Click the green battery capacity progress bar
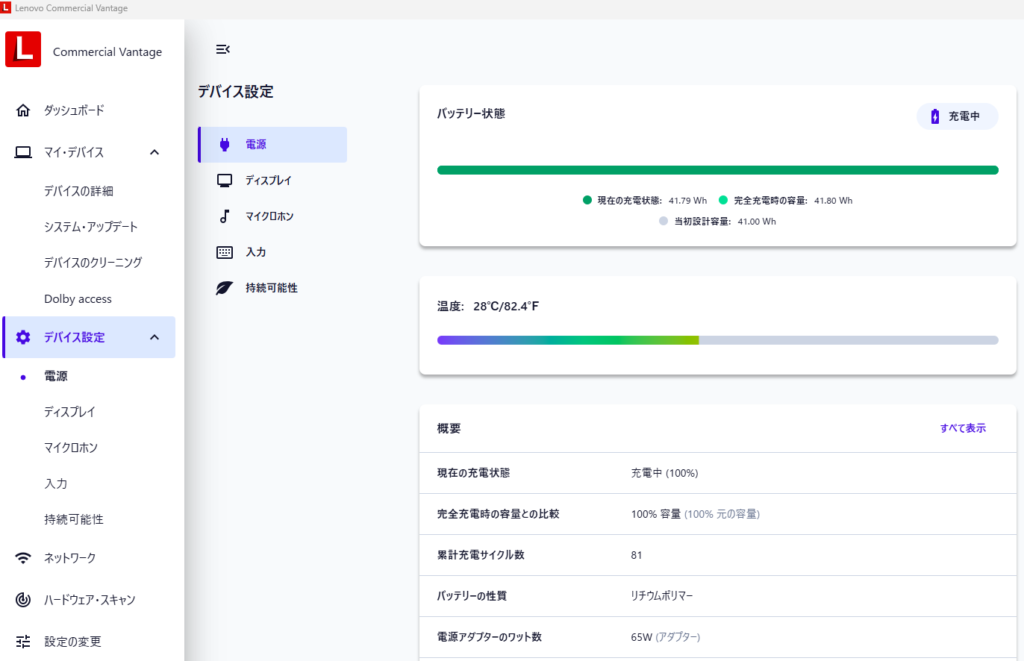Viewport: 1024px width, 661px height. (717, 170)
